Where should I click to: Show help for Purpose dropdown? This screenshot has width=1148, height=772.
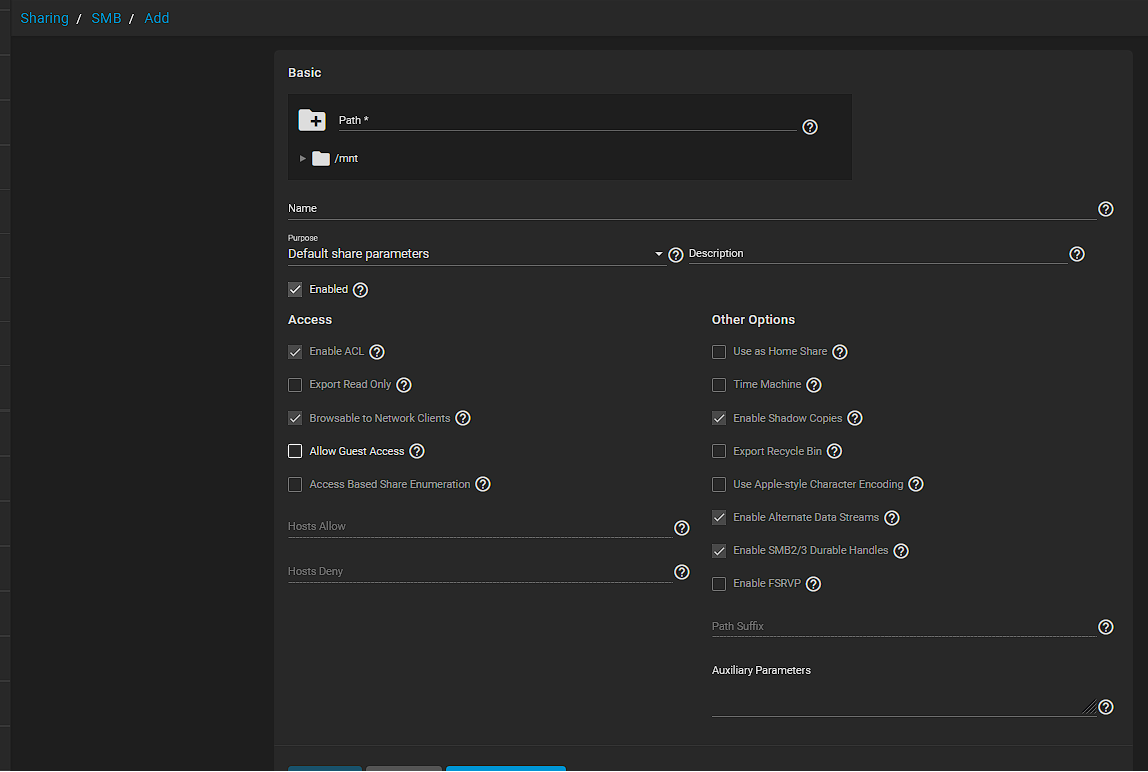676,254
